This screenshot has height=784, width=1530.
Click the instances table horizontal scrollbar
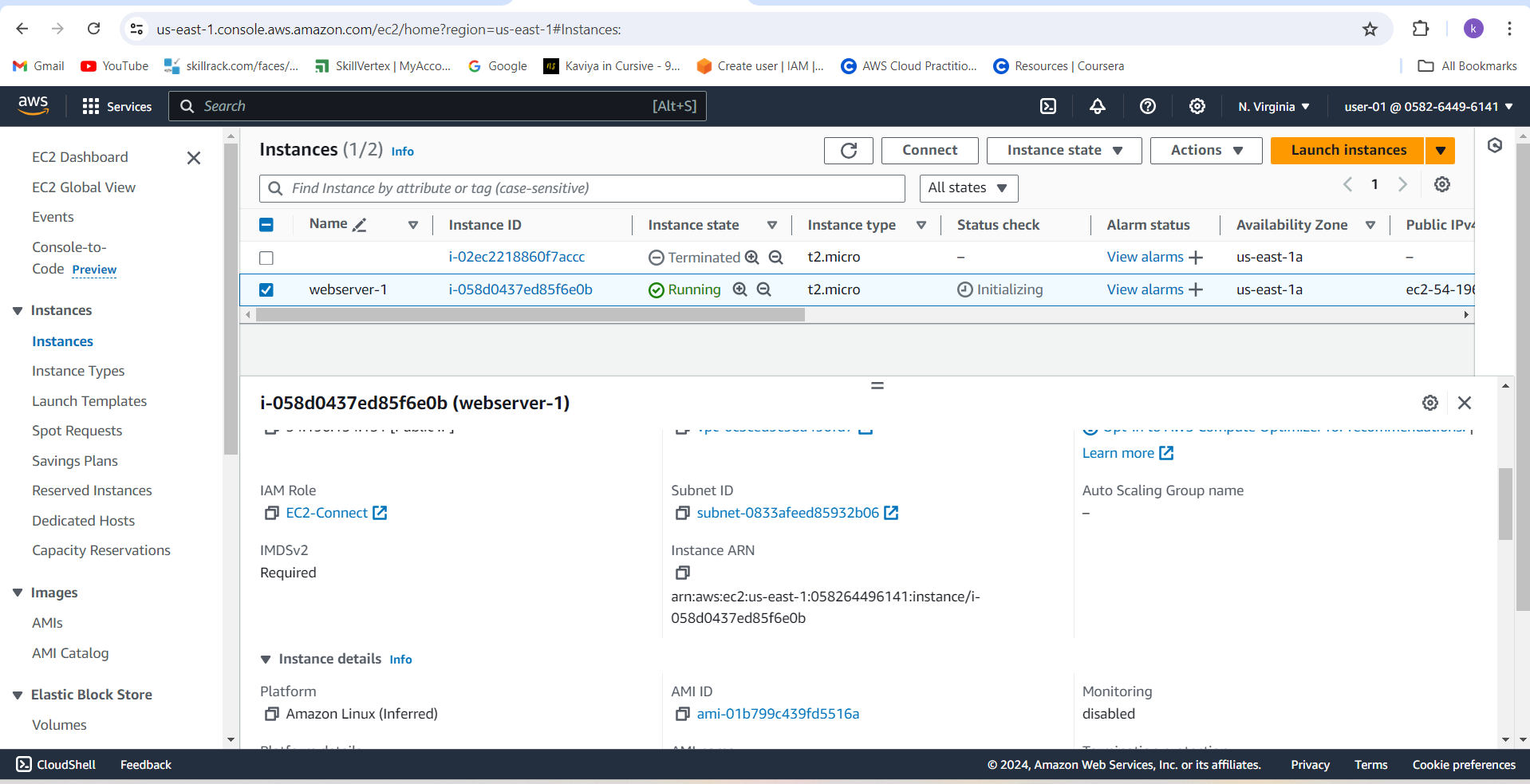(530, 315)
